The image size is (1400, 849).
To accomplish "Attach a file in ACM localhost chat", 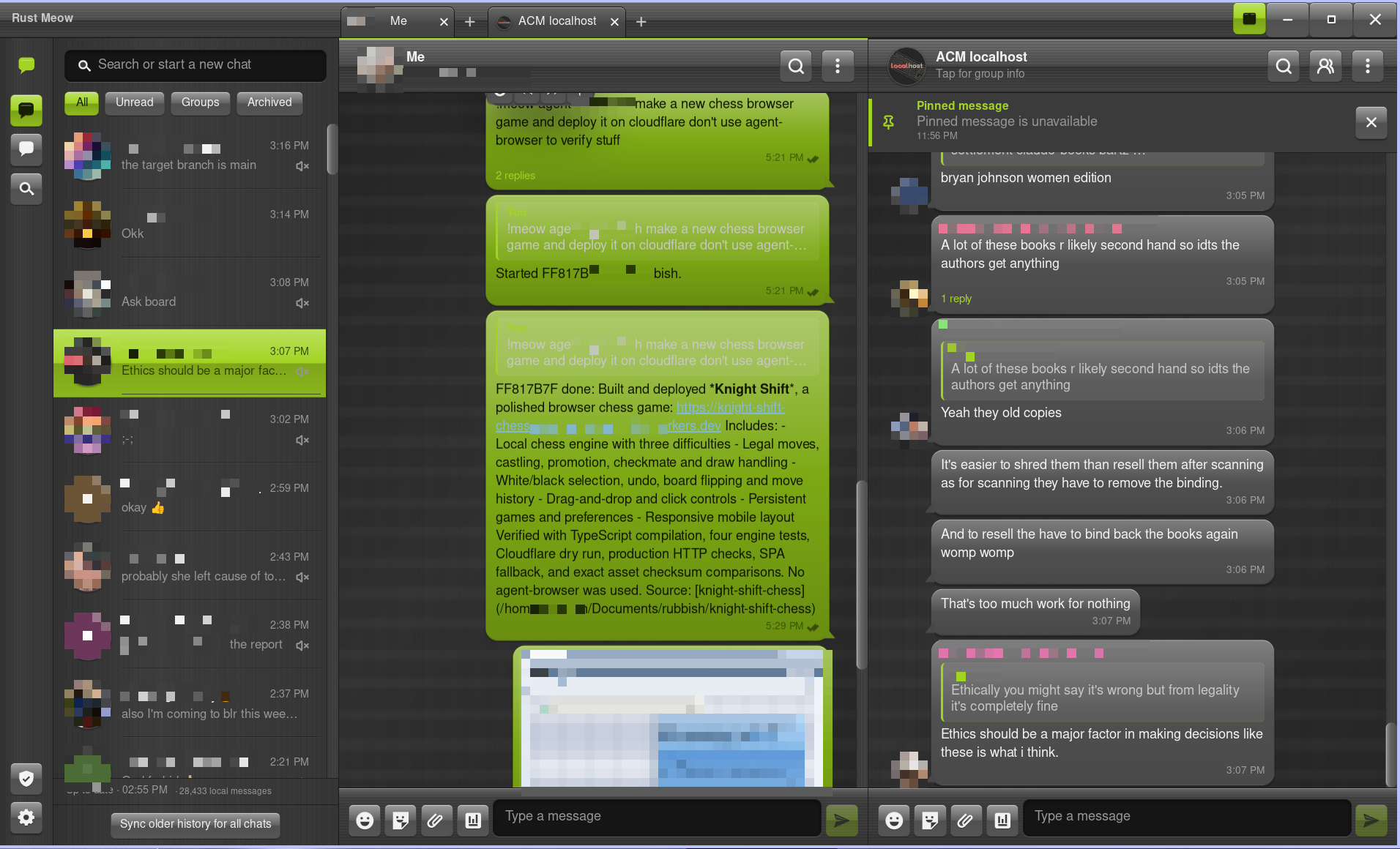I will (966, 820).
